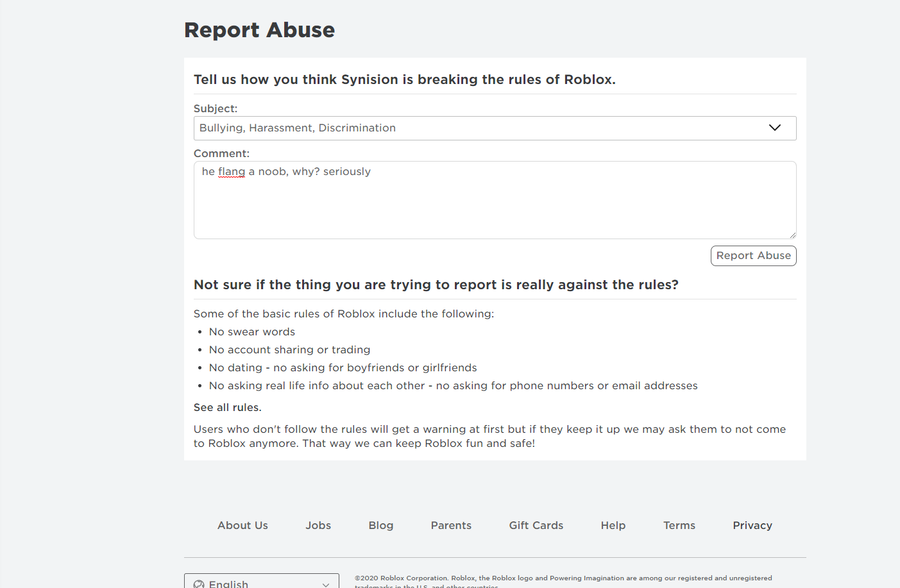Click the misspelled word 'flang' in comment
The width and height of the screenshot is (900, 588).
click(x=231, y=172)
